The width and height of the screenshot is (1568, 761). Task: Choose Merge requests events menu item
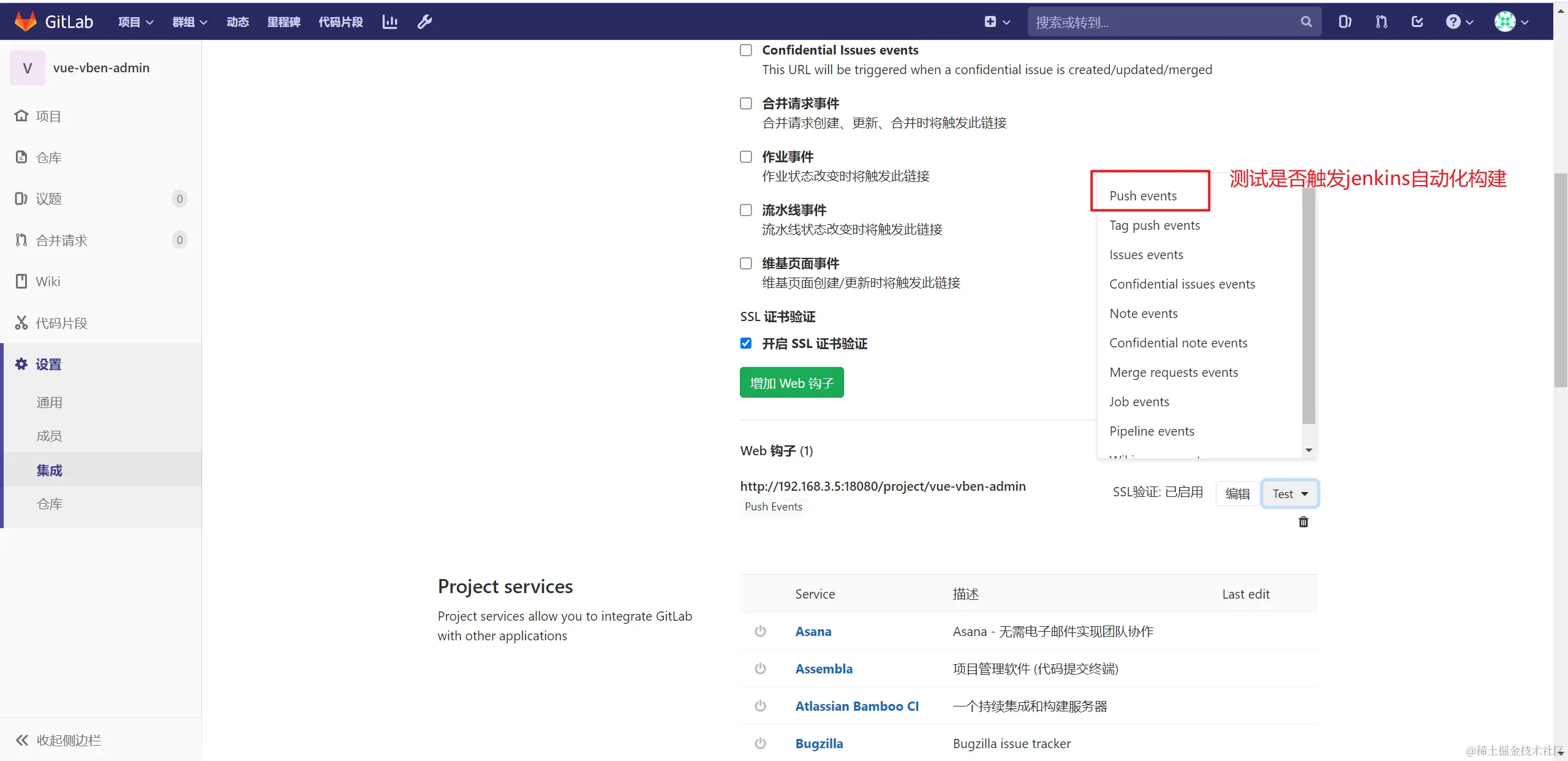tap(1173, 373)
